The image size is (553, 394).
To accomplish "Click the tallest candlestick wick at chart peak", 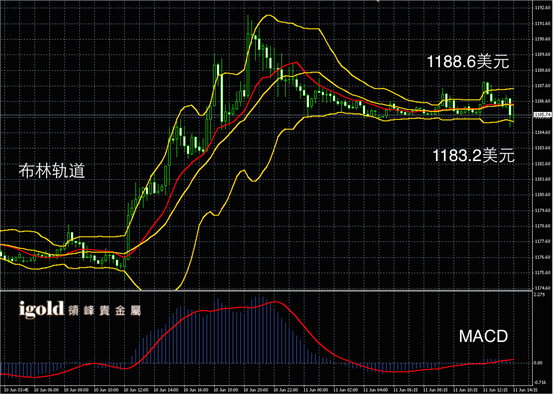I will click(248, 25).
